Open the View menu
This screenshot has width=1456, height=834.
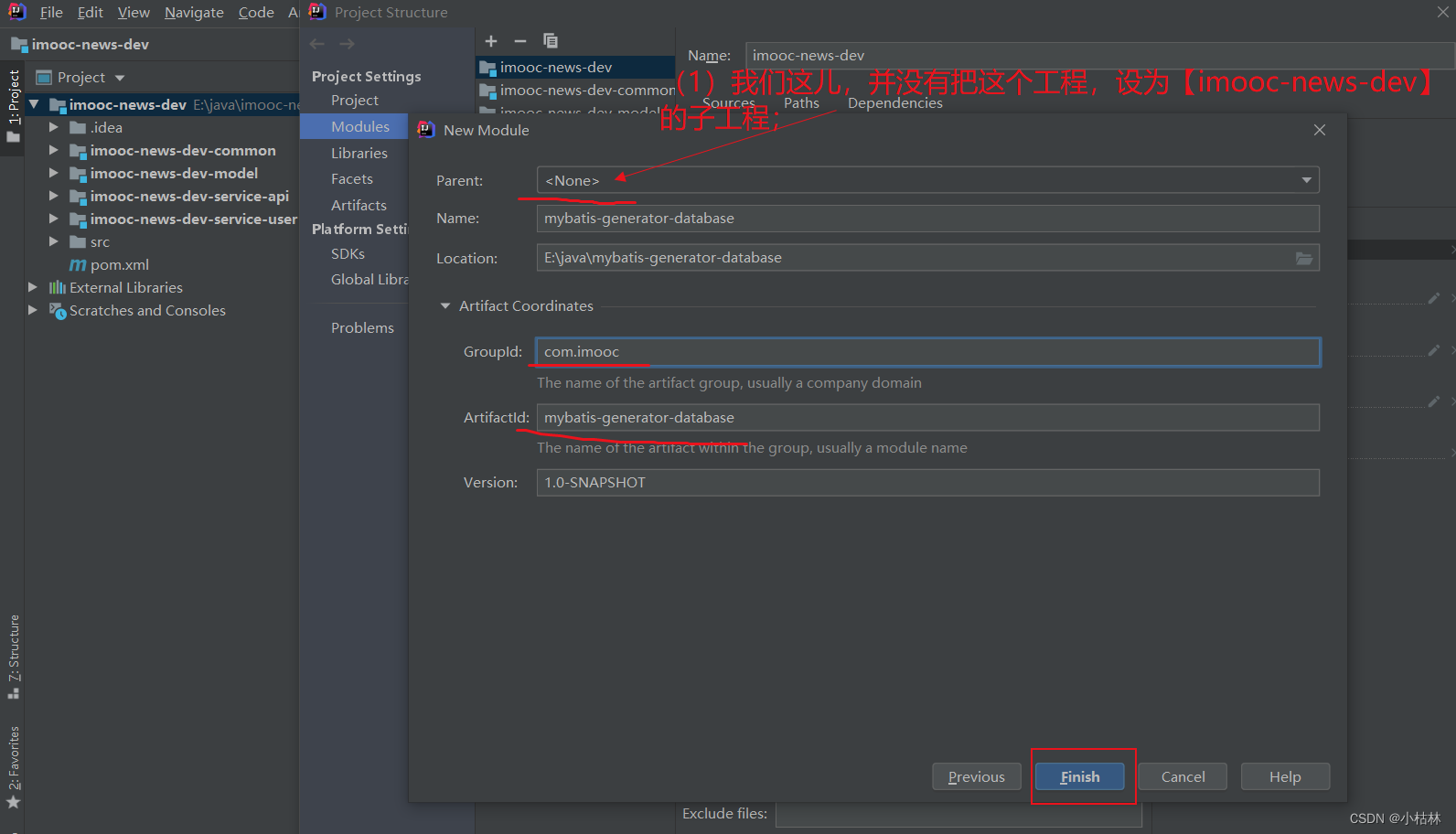134,12
